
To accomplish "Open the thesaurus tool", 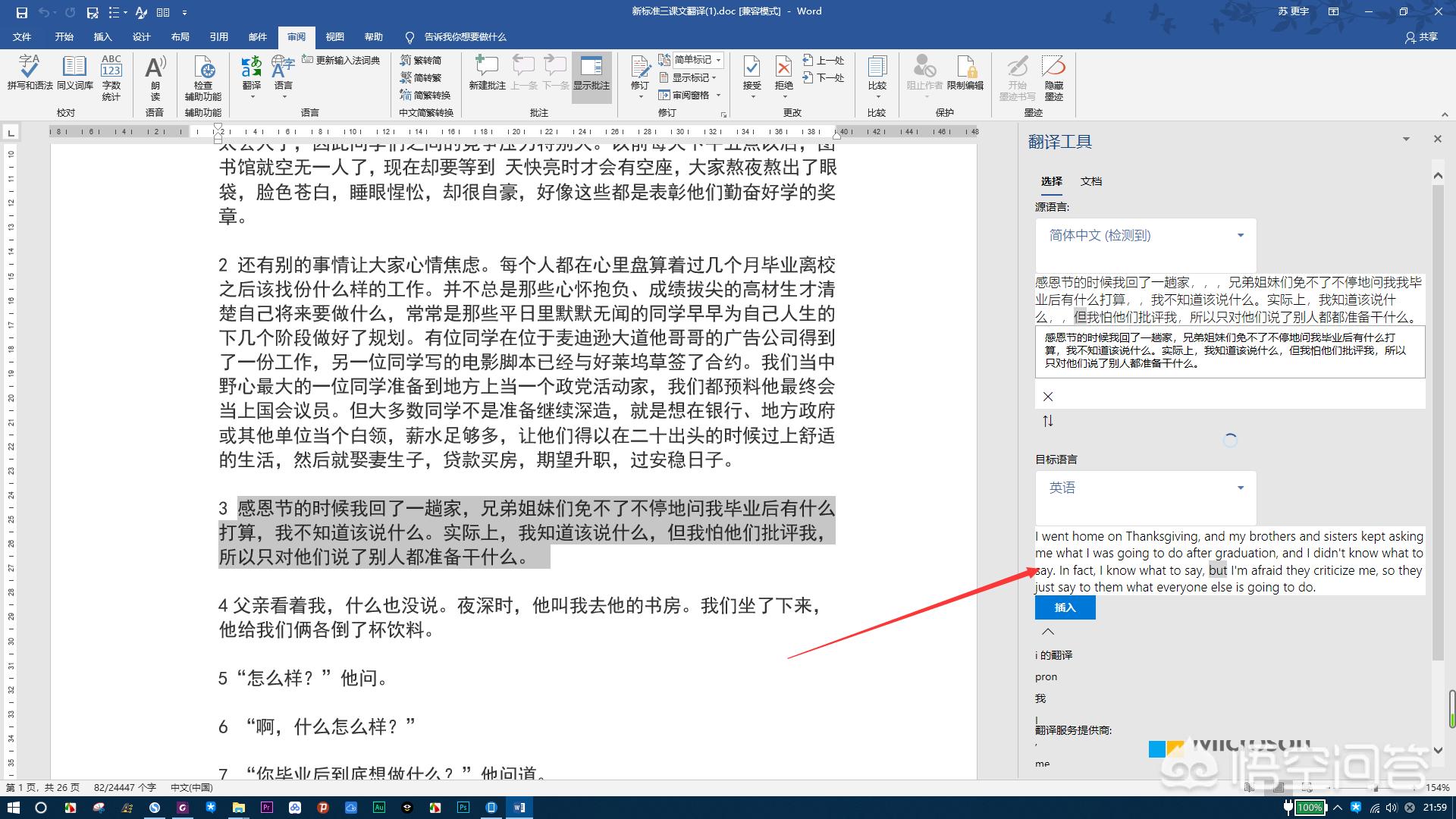I will coord(74,73).
